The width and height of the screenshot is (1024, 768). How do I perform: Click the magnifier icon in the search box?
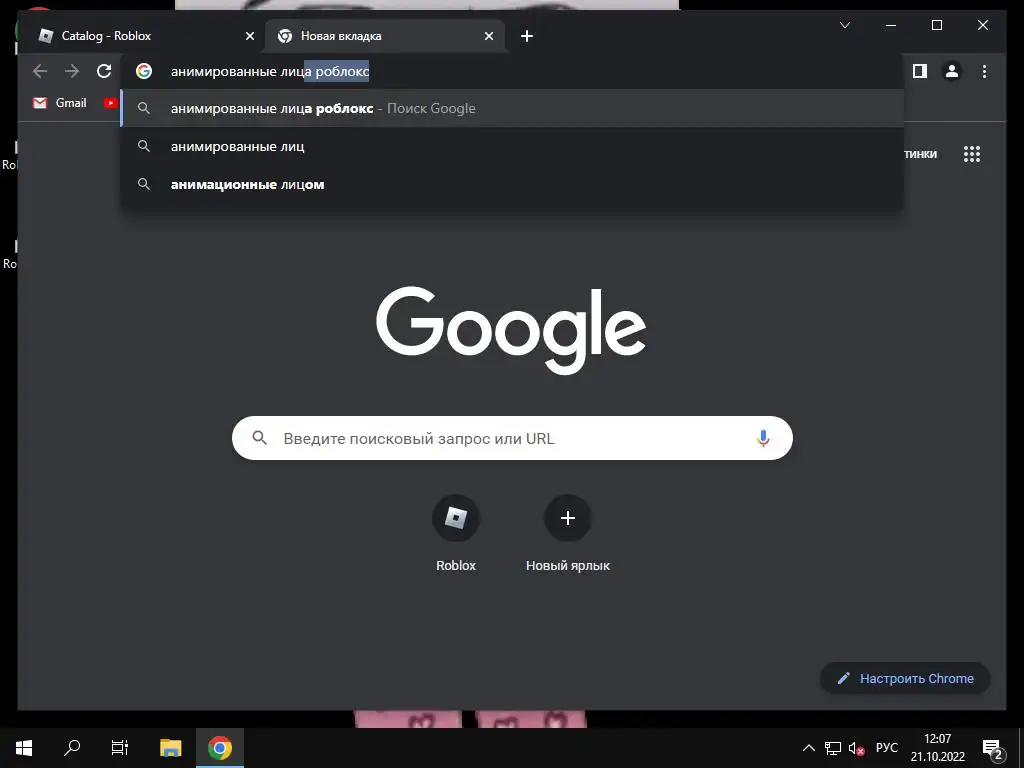point(259,438)
